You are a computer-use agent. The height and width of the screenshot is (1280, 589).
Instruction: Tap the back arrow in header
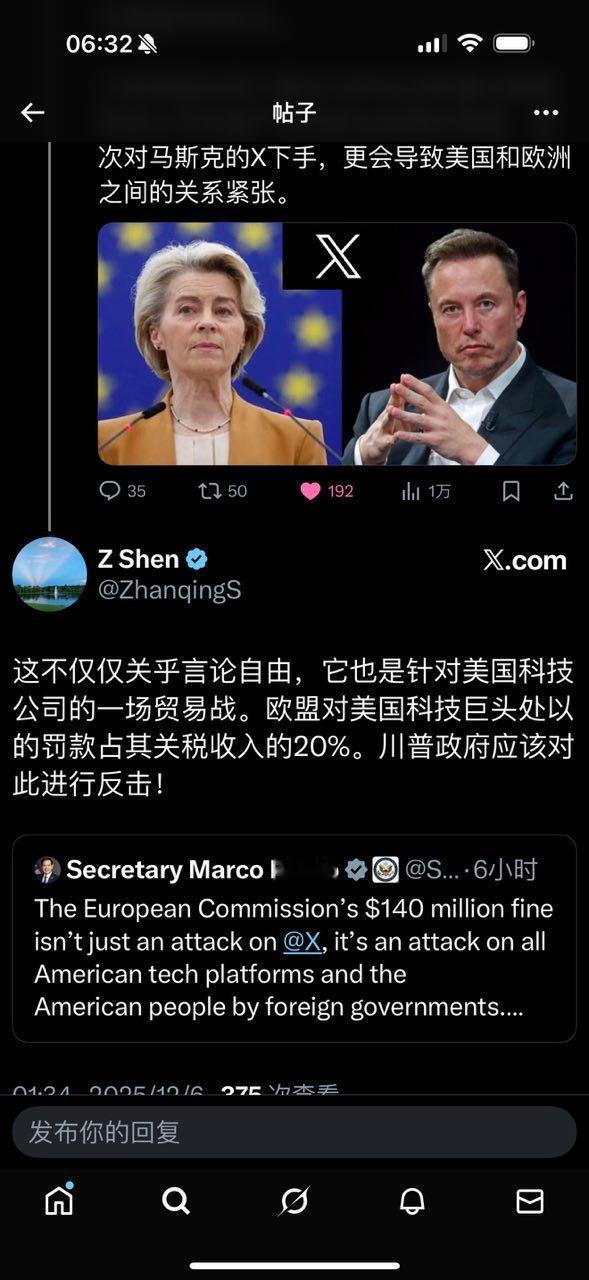pos(33,112)
